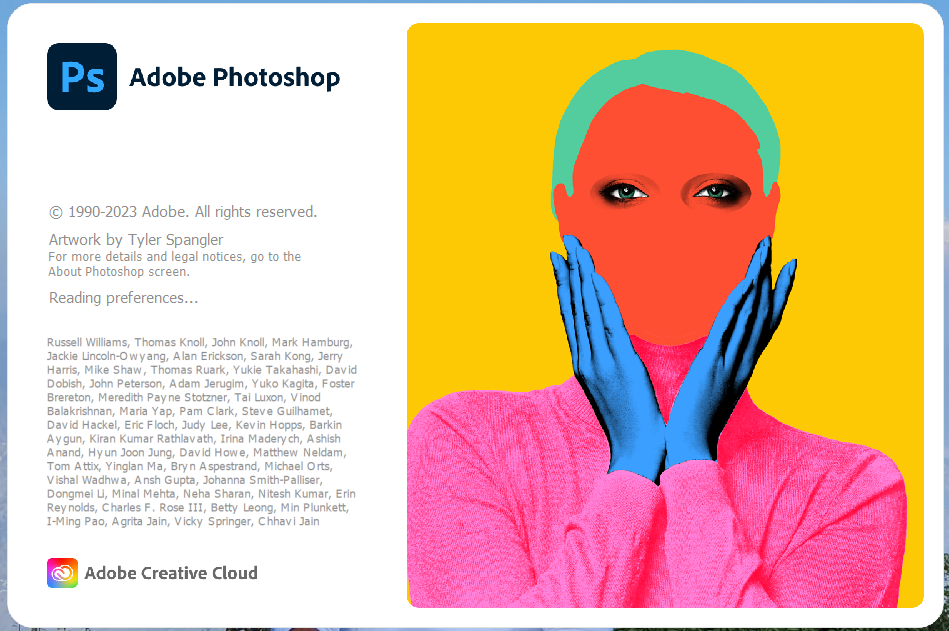Click the yellow artwork background

tap(472, 181)
